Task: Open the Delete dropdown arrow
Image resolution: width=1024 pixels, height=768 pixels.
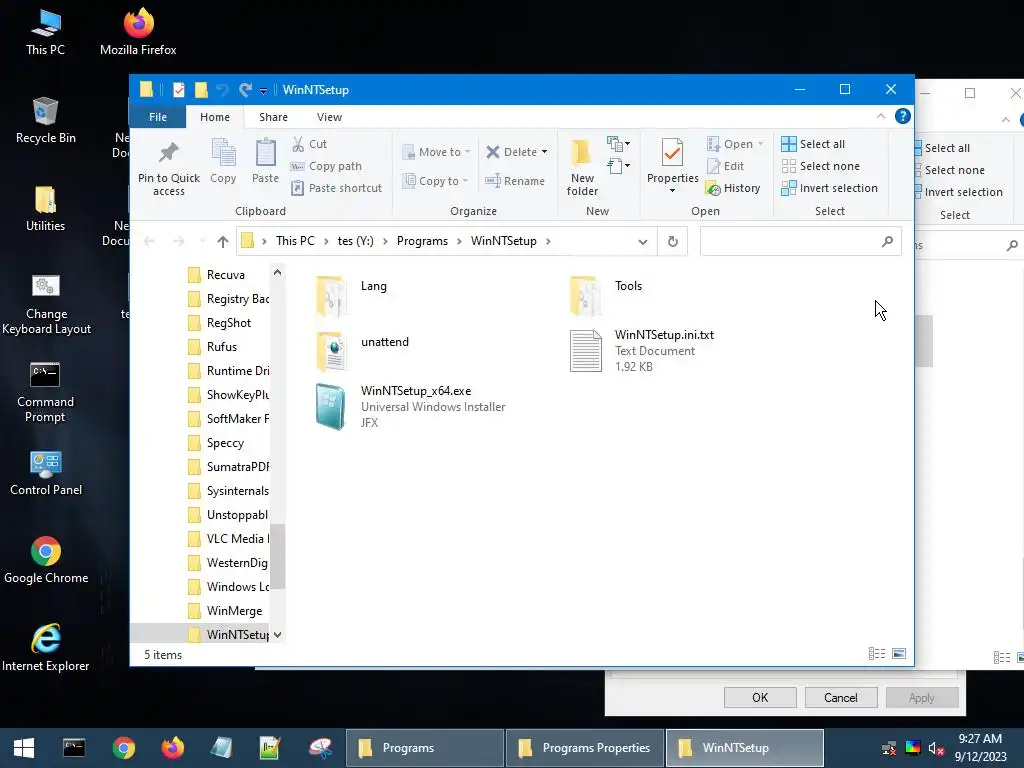Action: (544, 152)
